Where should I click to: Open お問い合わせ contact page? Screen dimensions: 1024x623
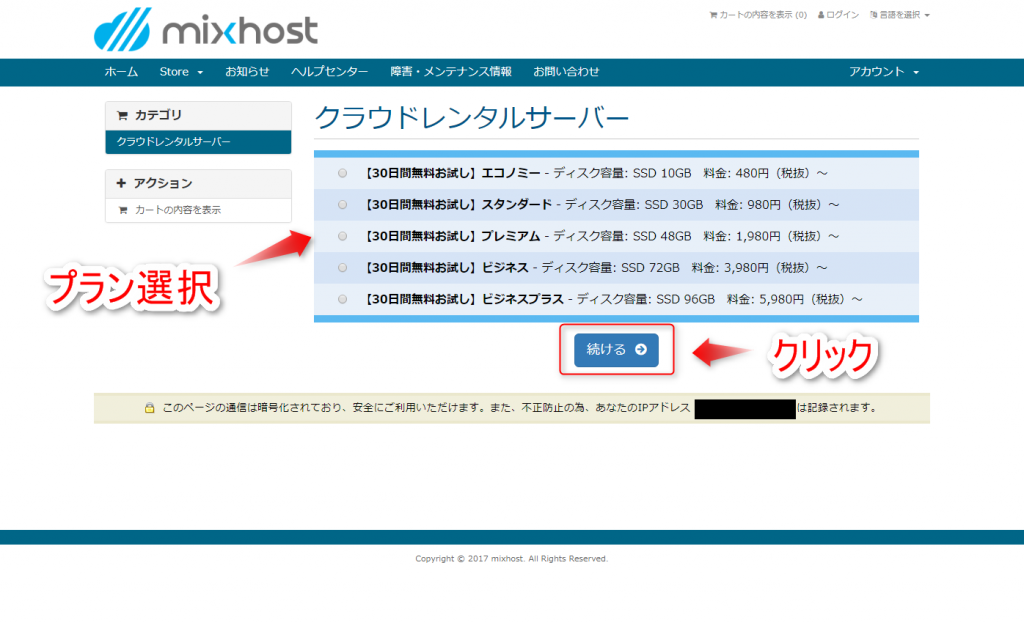point(566,72)
